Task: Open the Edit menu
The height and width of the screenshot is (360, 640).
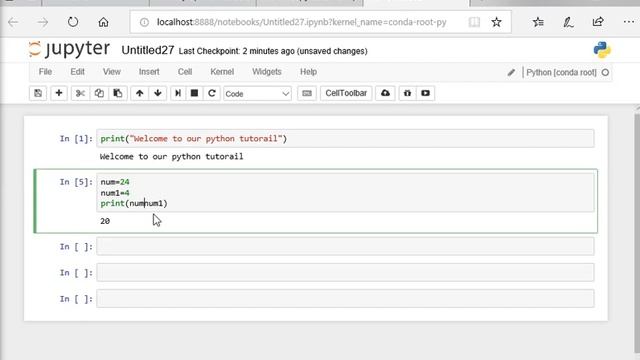Action: (x=78, y=72)
